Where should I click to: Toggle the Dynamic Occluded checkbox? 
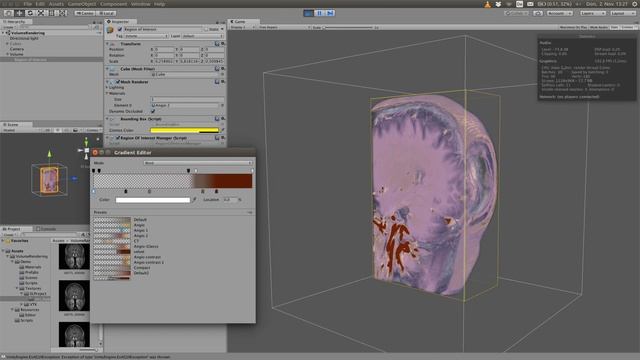(153, 111)
